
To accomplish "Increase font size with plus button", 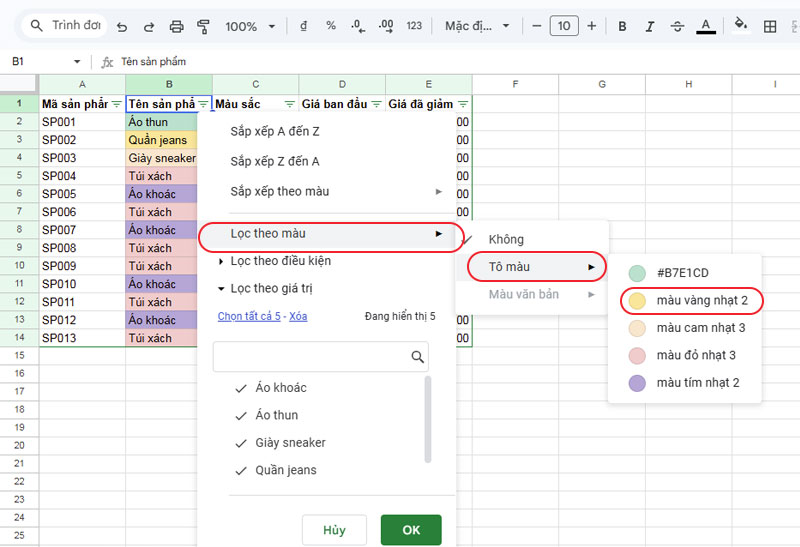I will pos(591,26).
